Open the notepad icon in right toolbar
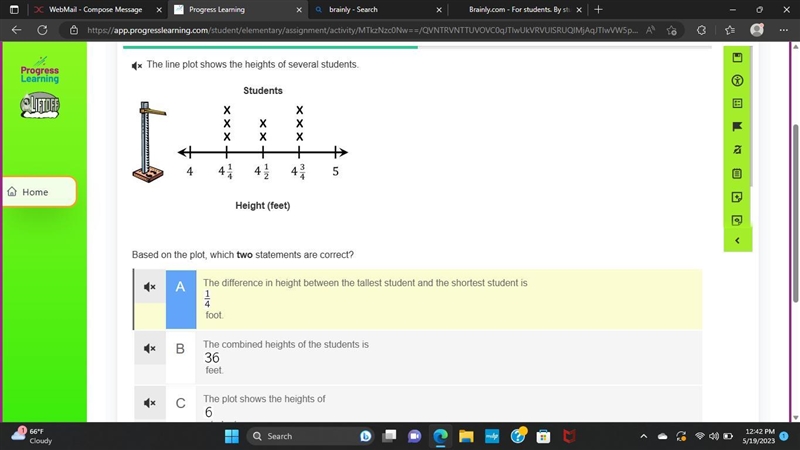This screenshot has height=450, width=800. coord(737,173)
